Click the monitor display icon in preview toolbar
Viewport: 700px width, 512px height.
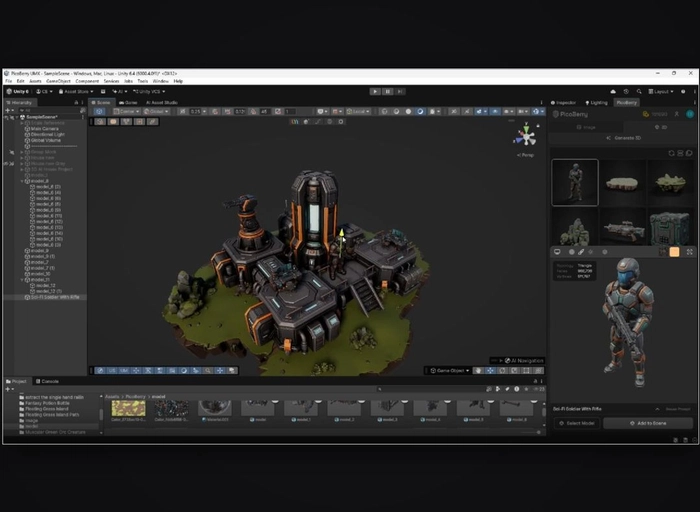557,252
